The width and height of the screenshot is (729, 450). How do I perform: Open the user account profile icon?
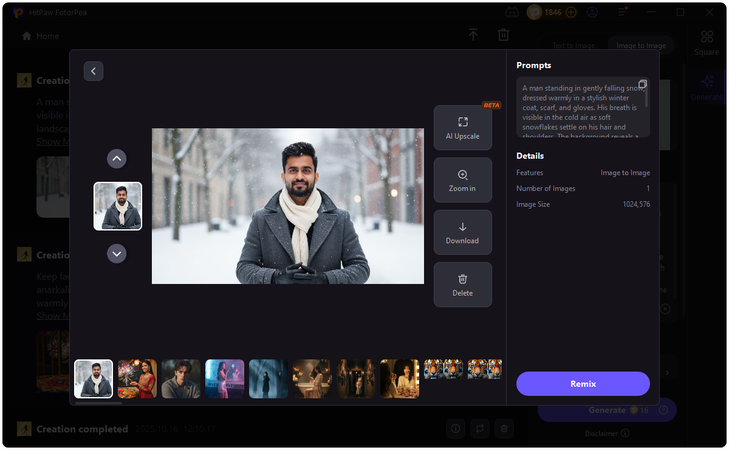point(593,13)
